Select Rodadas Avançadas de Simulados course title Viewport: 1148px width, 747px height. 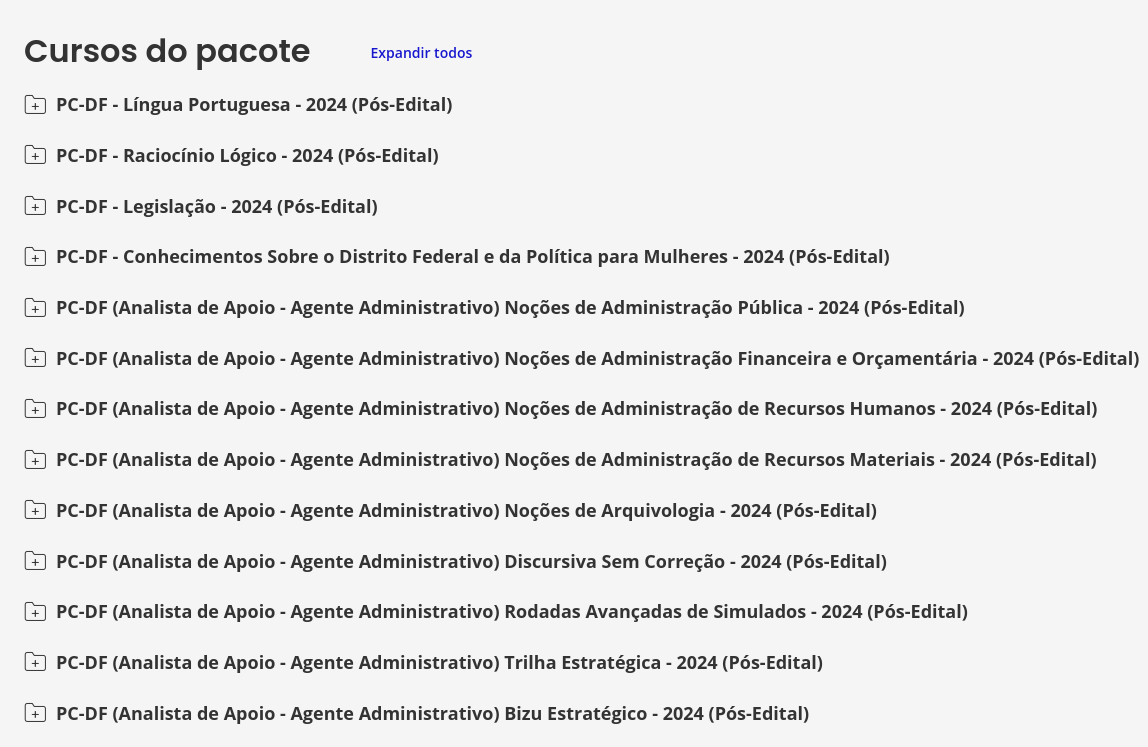512,612
